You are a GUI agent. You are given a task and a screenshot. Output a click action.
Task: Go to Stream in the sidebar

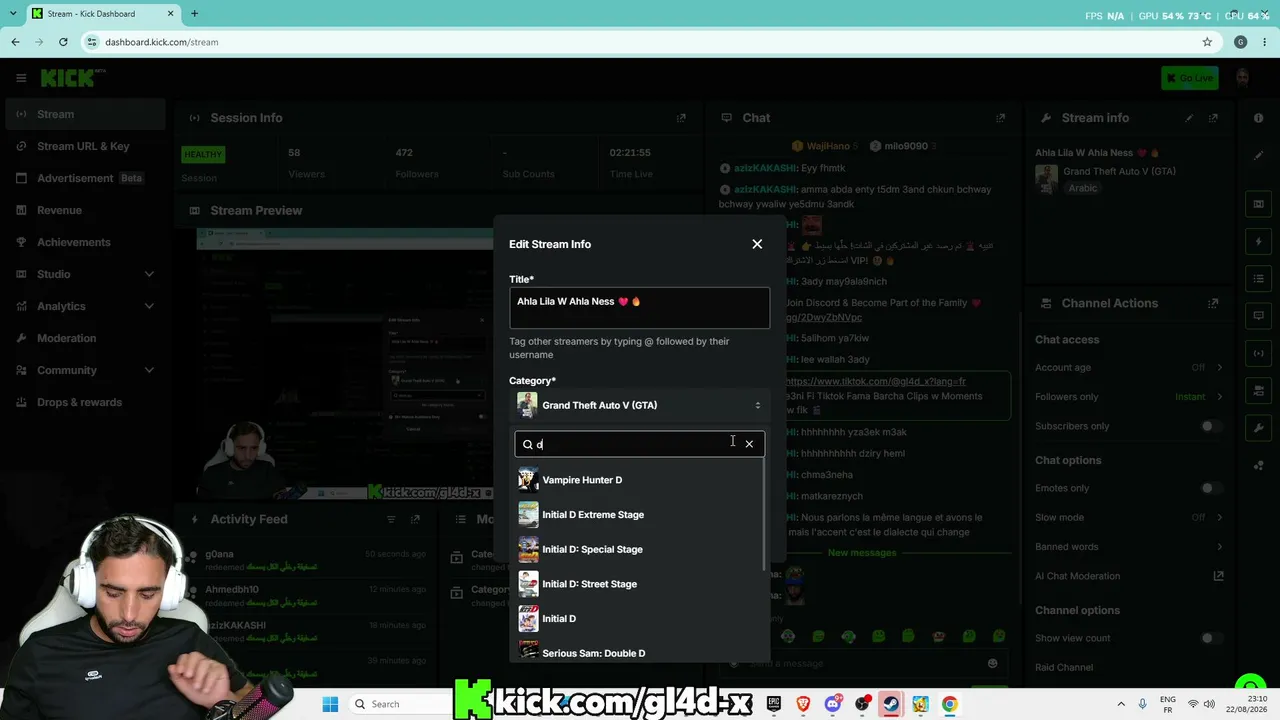[84, 114]
